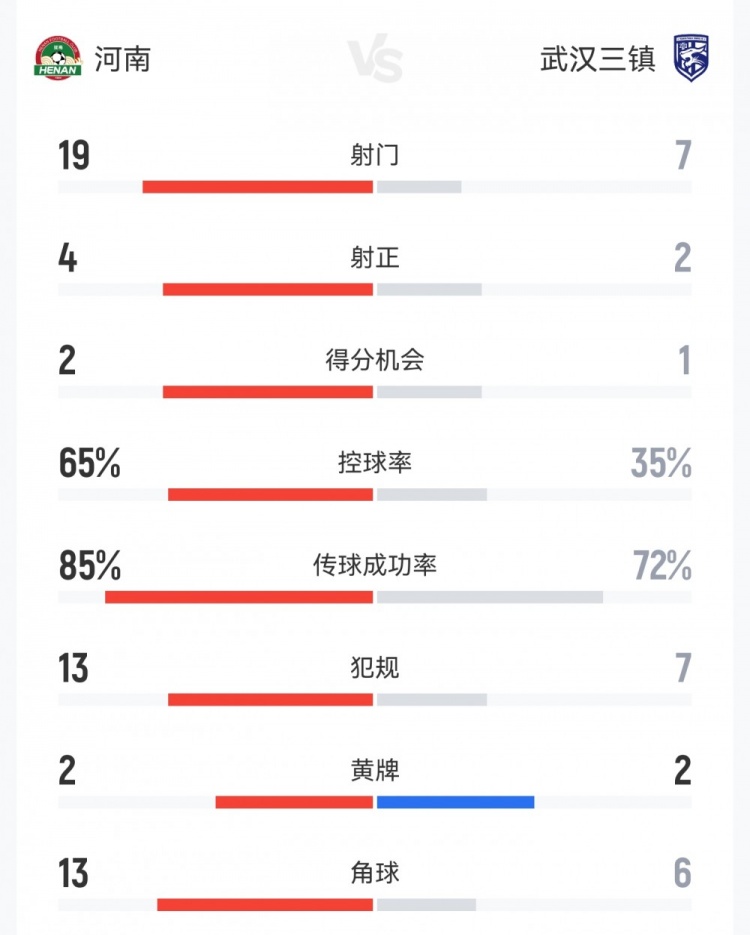Select the 传球成功率 stat label
This screenshot has width=750, height=935.
[375, 566]
